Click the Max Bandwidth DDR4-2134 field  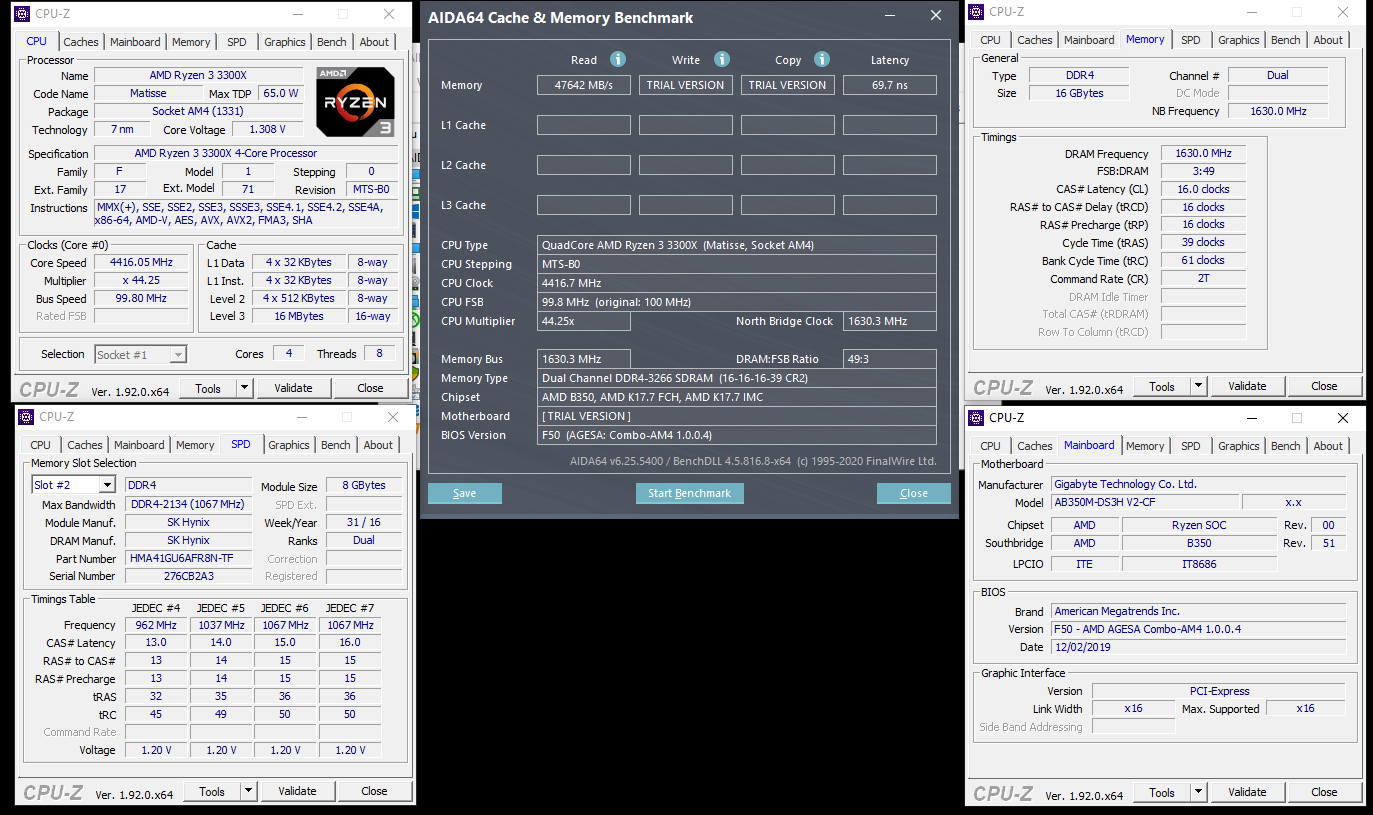(188, 505)
